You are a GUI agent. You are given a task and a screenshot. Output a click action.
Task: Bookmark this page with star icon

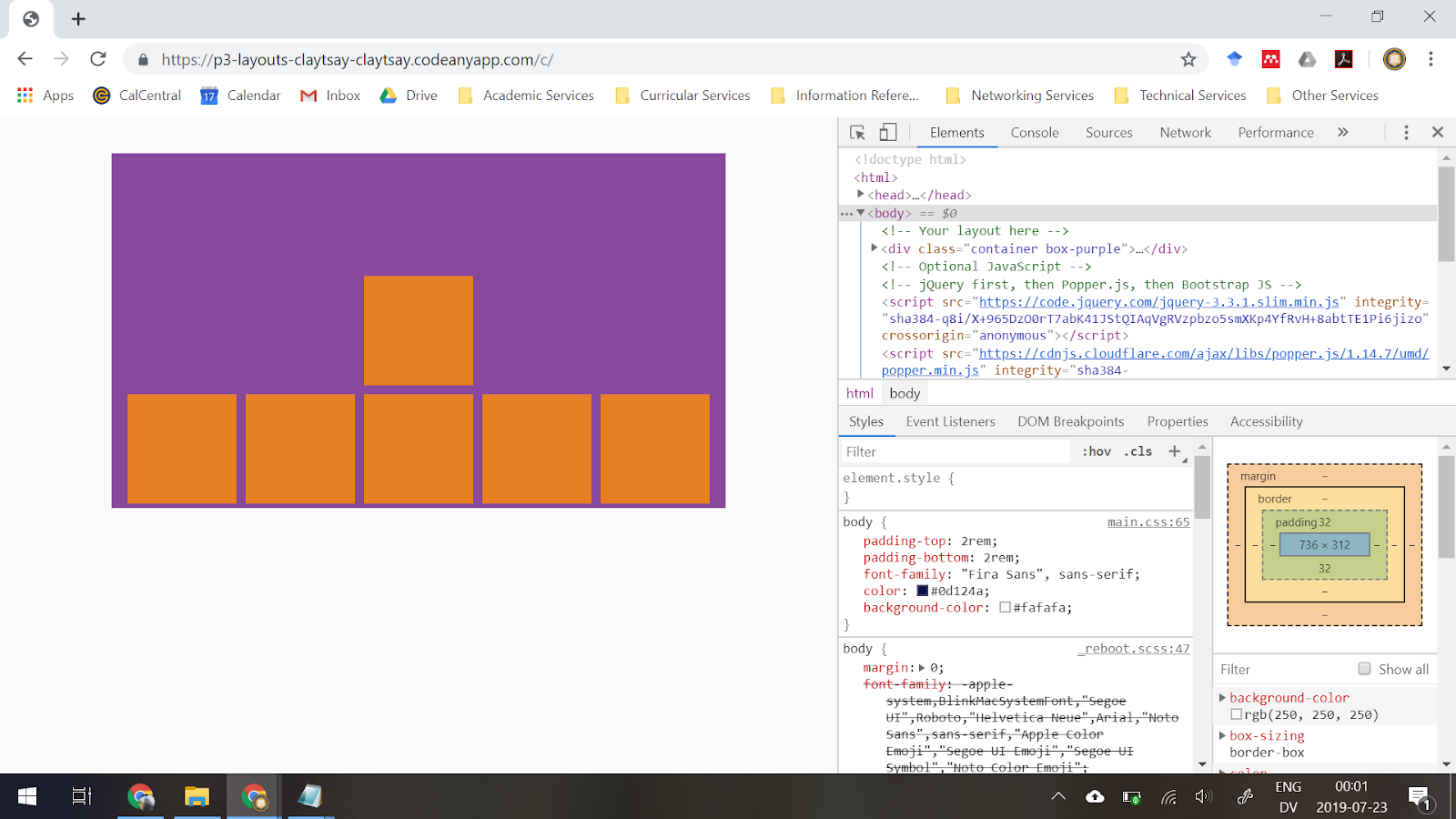[1188, 60]
